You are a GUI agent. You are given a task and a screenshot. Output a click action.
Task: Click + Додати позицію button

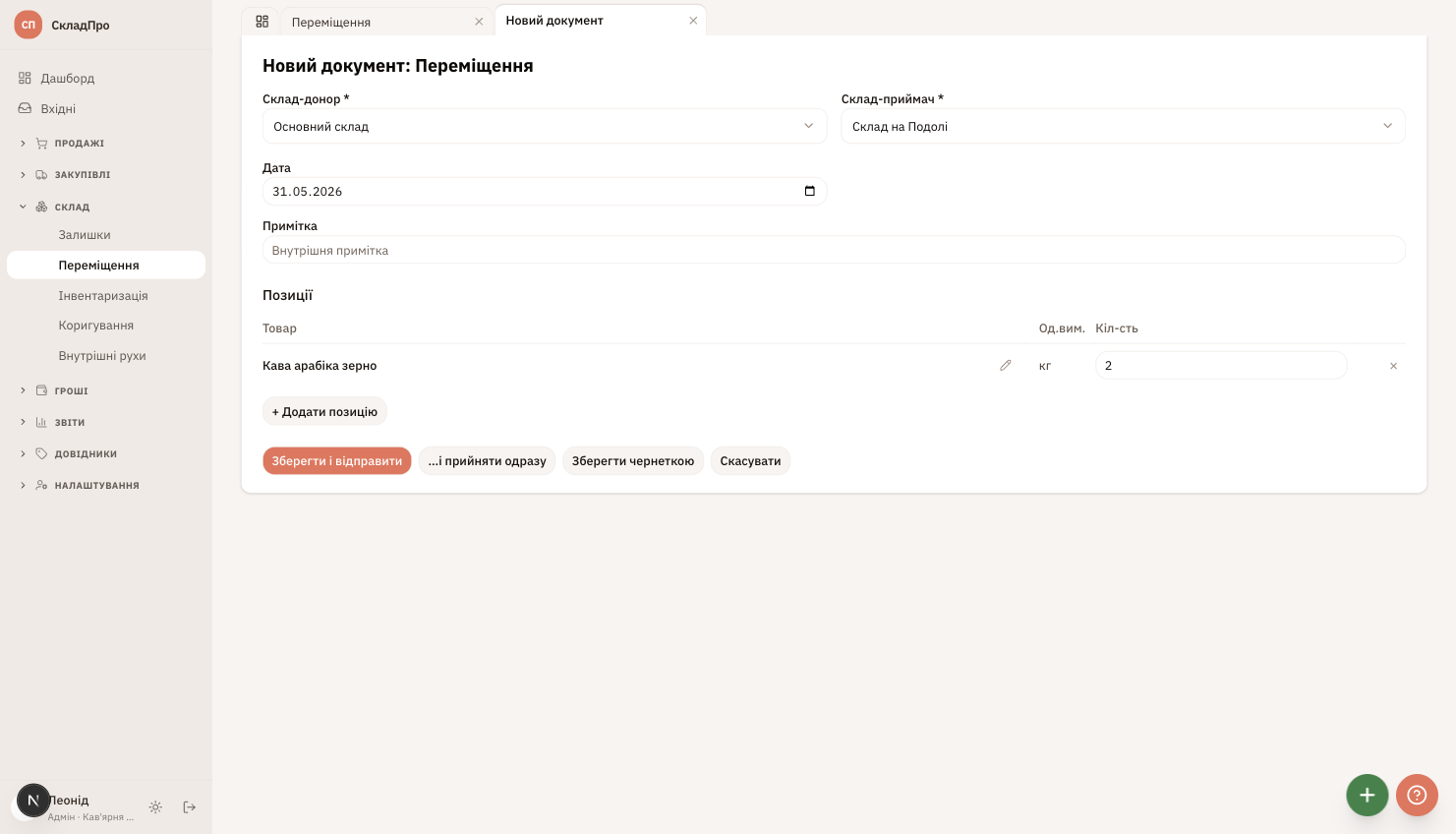point(324,412)
